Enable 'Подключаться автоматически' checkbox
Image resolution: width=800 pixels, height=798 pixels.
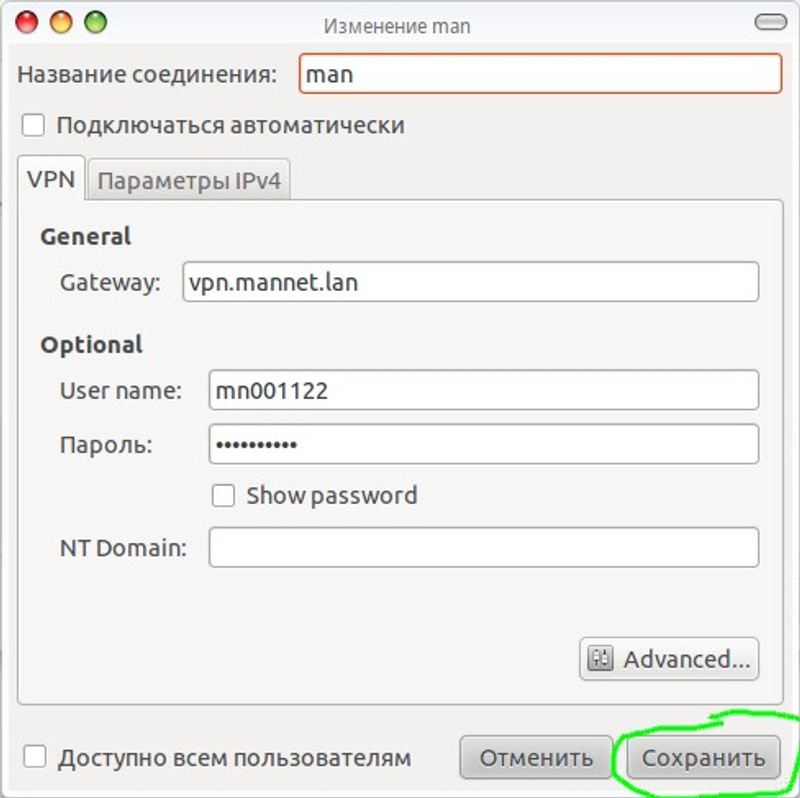(x=34, y=125)
